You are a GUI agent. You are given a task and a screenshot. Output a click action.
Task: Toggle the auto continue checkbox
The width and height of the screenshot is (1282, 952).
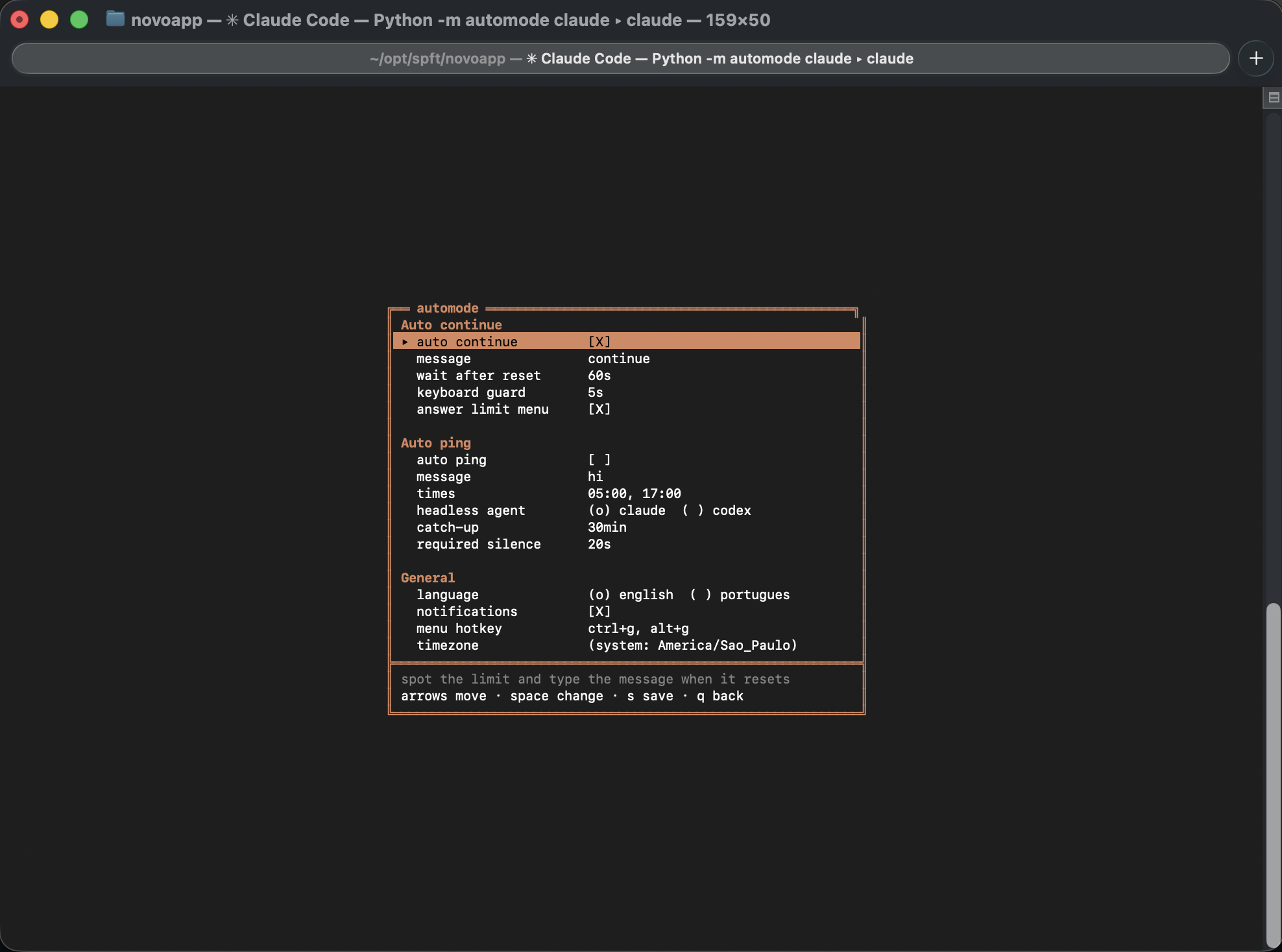click(599, 342)
